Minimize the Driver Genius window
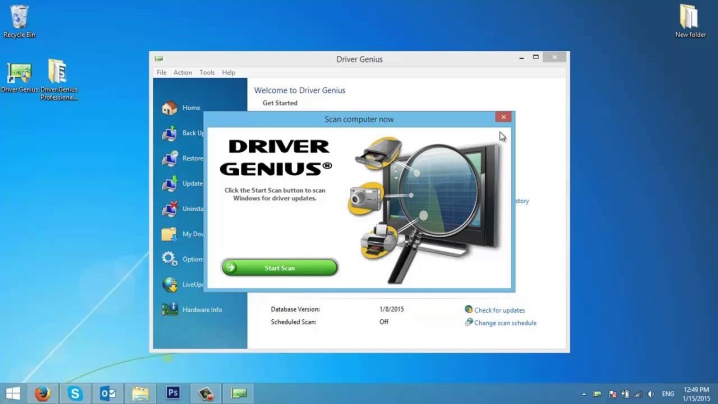The width and height of the screenshot is (718, 404). coord(522,58)
